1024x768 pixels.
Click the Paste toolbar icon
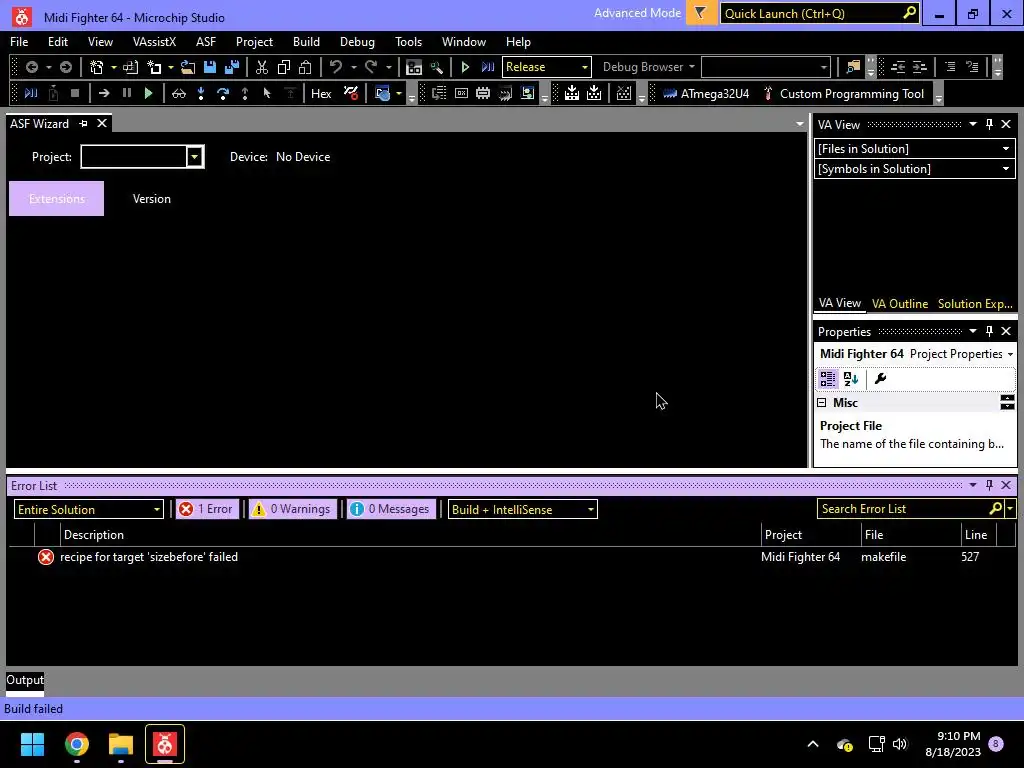pos(305,67)
